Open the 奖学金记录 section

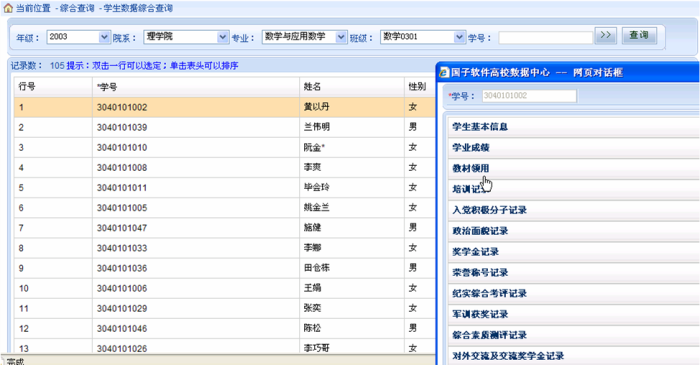pyautogui.click(x=574, y=252)
